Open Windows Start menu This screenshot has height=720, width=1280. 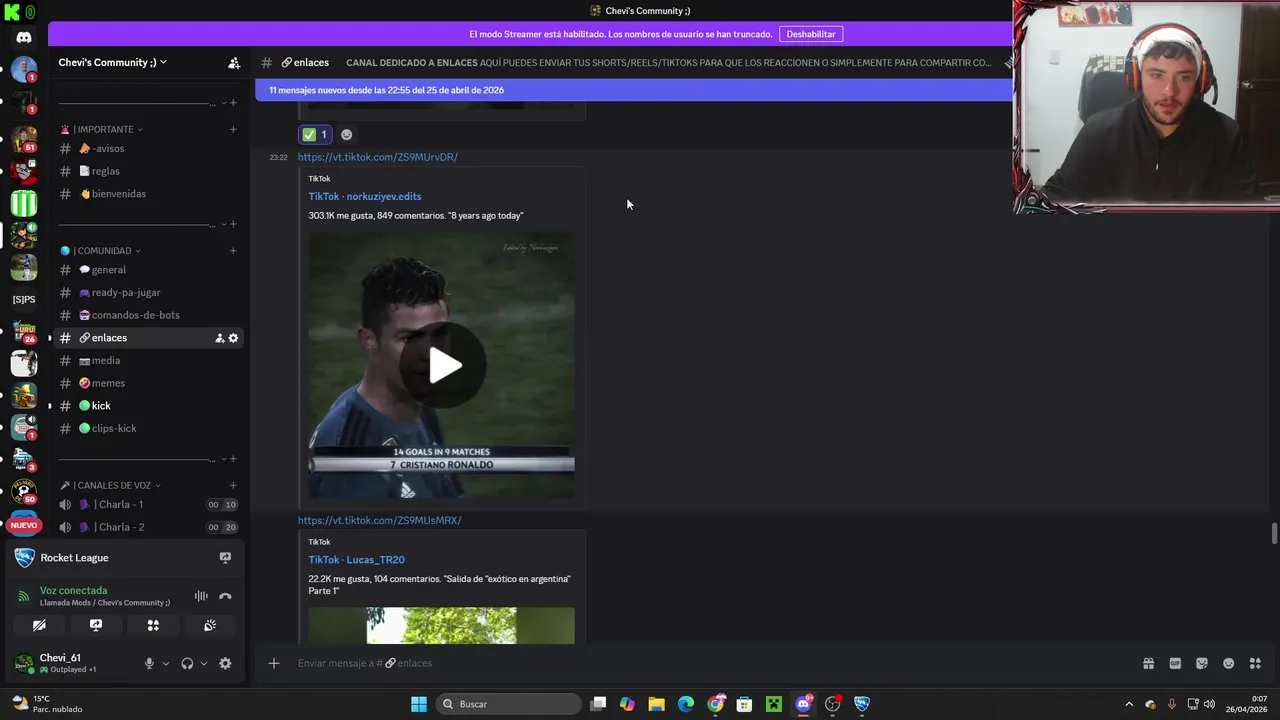pyautogui.click(x=419, y=704)
